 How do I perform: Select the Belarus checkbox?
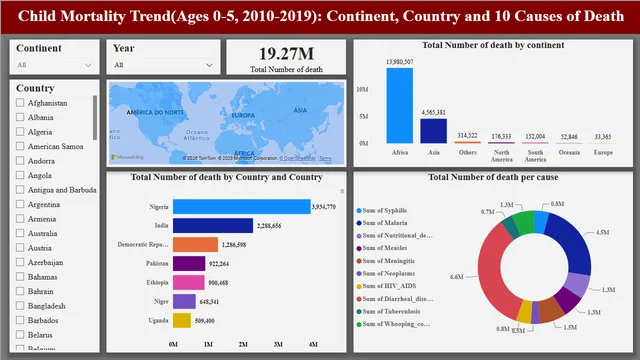tap(20, 335)
